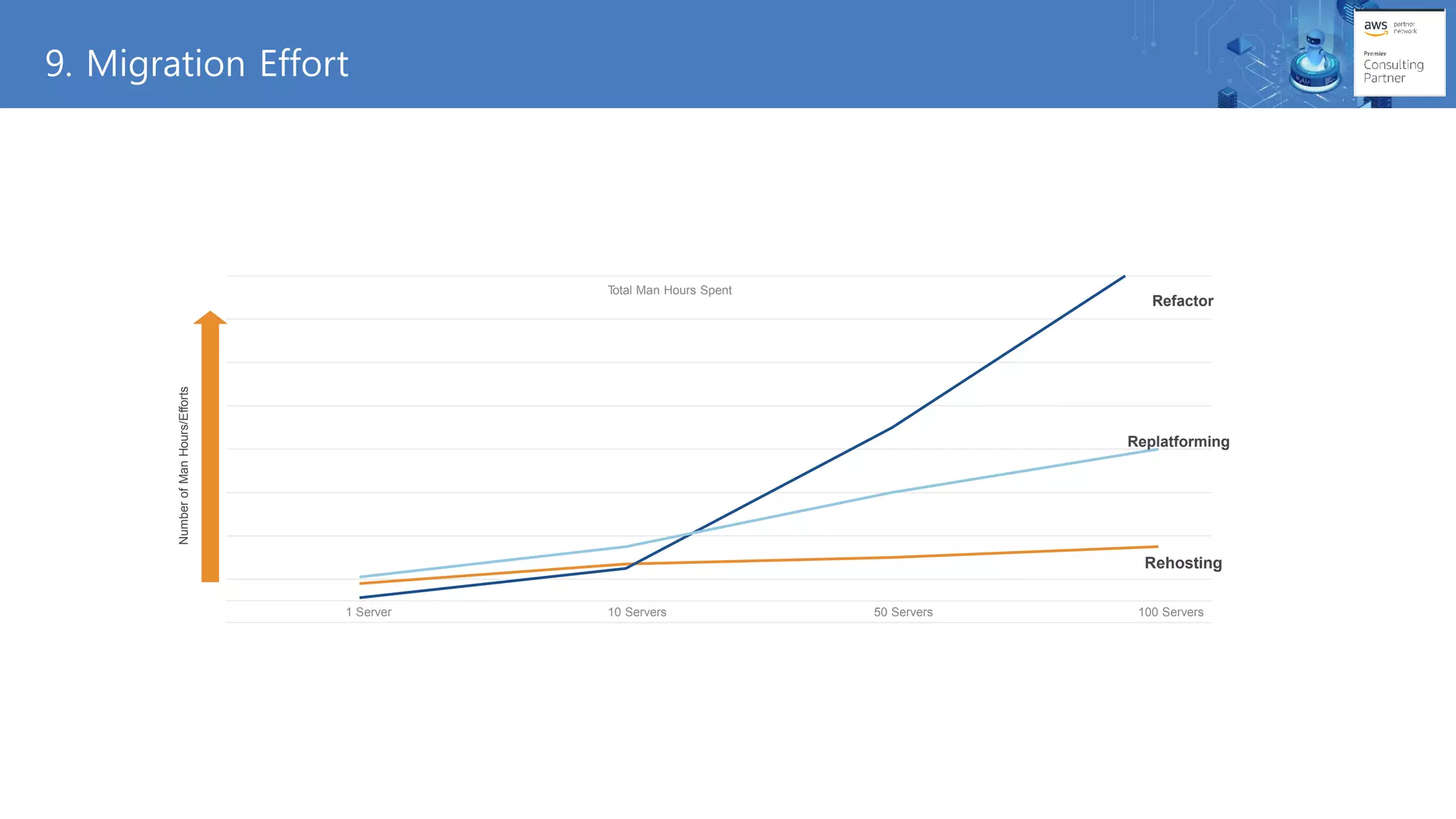This screenshot has width=1456, height=819.
Task: Click the 'Total Man Hours Spent' chart title
Action: click(669, 290)
